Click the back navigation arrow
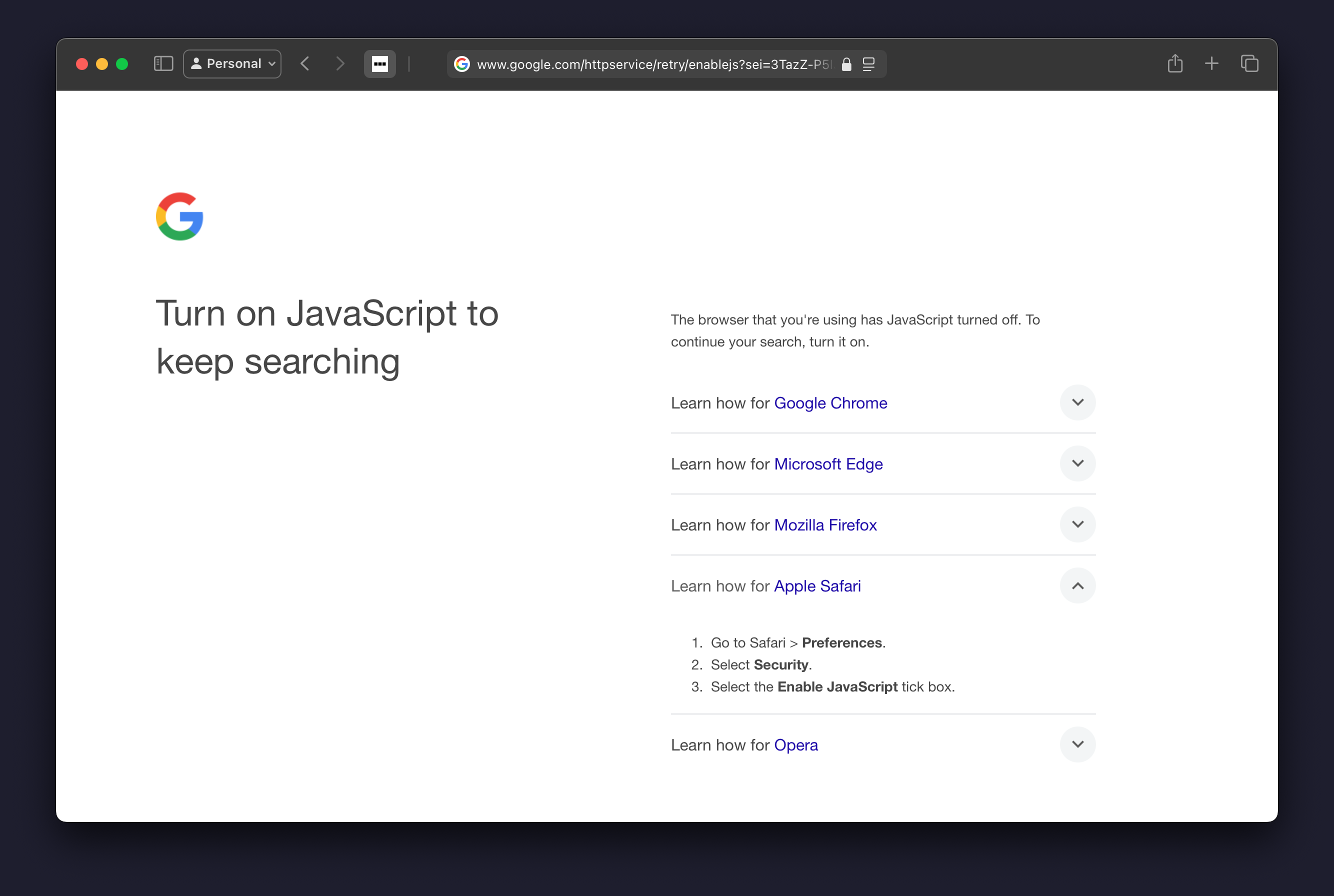The height and width of the screenshot is (896, 1334). [x=305, y=63]
